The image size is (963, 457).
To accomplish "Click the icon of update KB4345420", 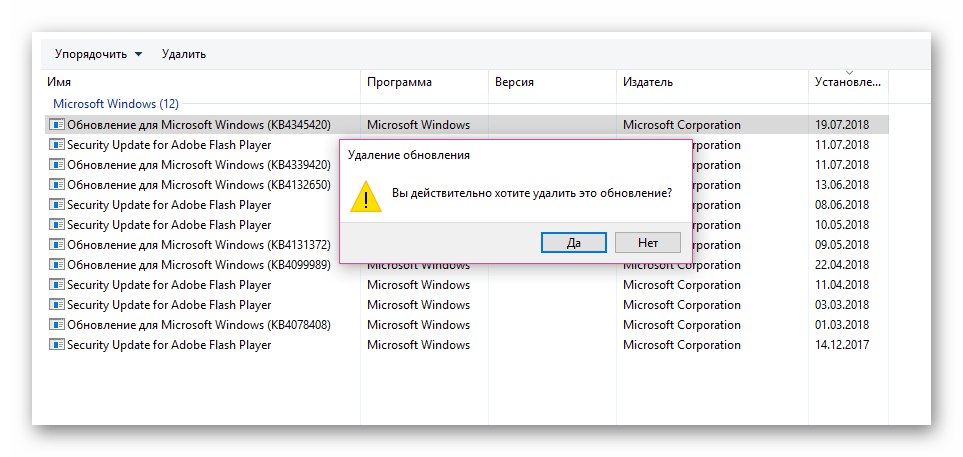I will [x=57, y=125].
